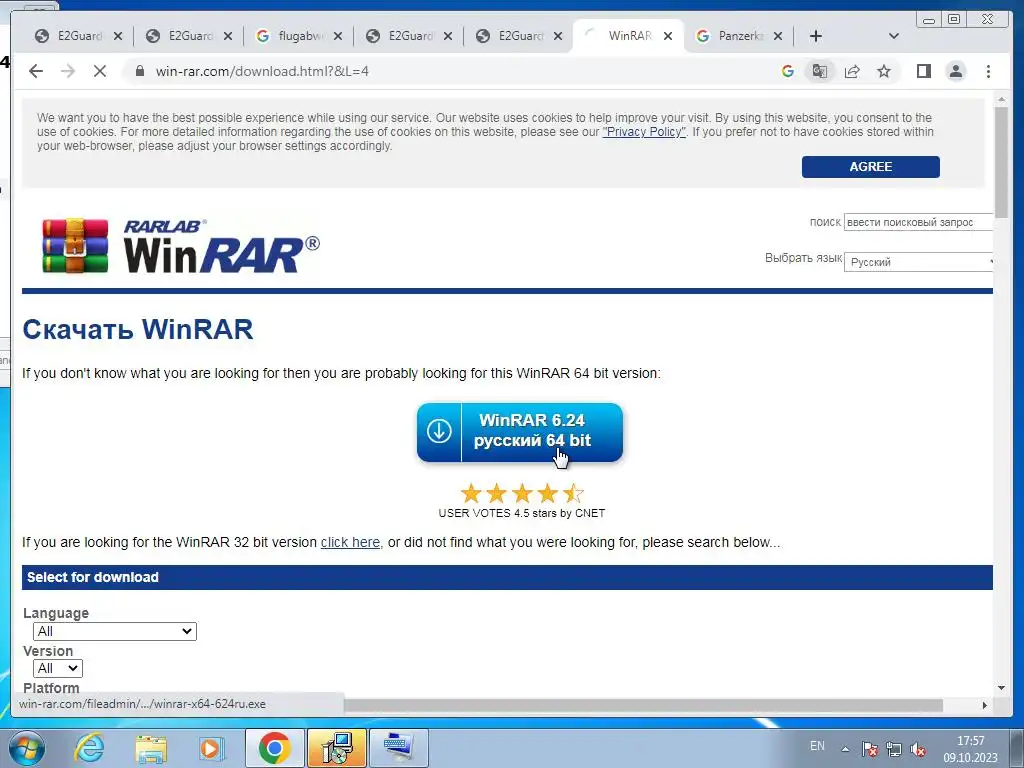
Task: Click the horizontal scrollbar right arrow
Action: (x=985, y=705)
